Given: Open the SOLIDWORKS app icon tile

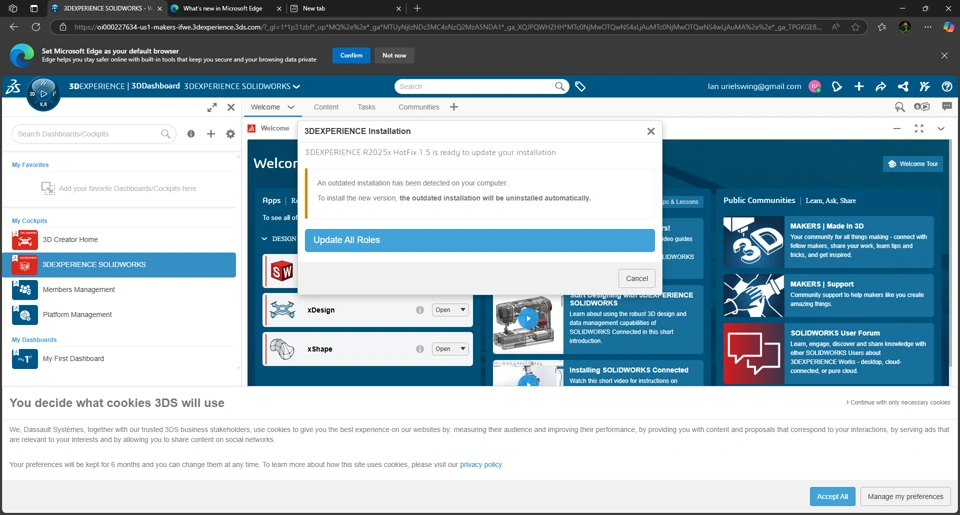Looking at the screenshot, I should click(x=281, y=271).
